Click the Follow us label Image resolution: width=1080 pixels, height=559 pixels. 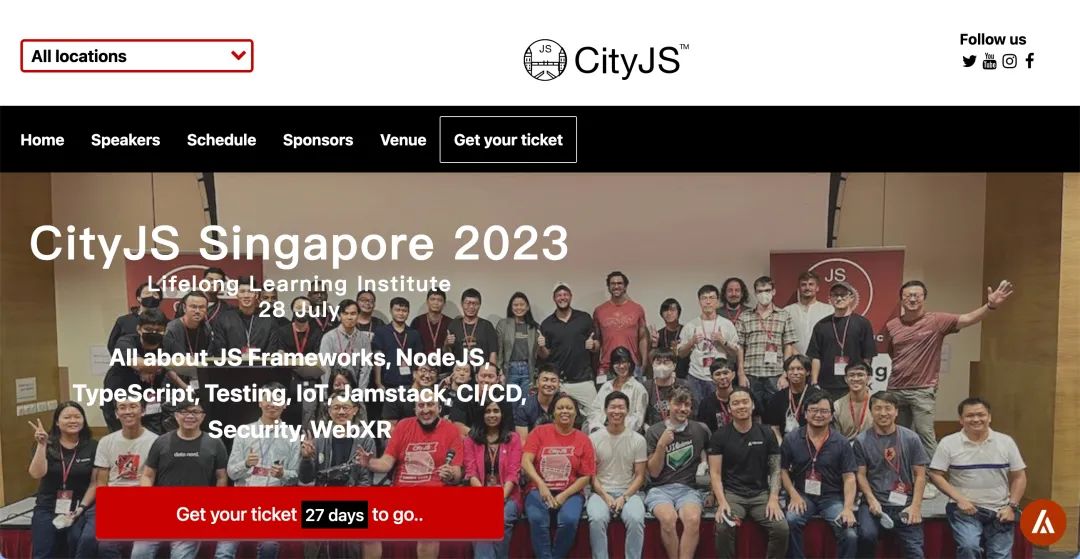(x=993, y=39)
